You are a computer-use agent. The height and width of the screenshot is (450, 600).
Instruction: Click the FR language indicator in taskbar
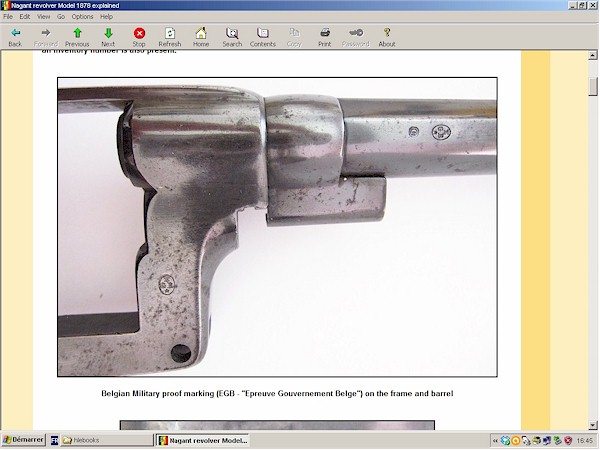point(54,440)
